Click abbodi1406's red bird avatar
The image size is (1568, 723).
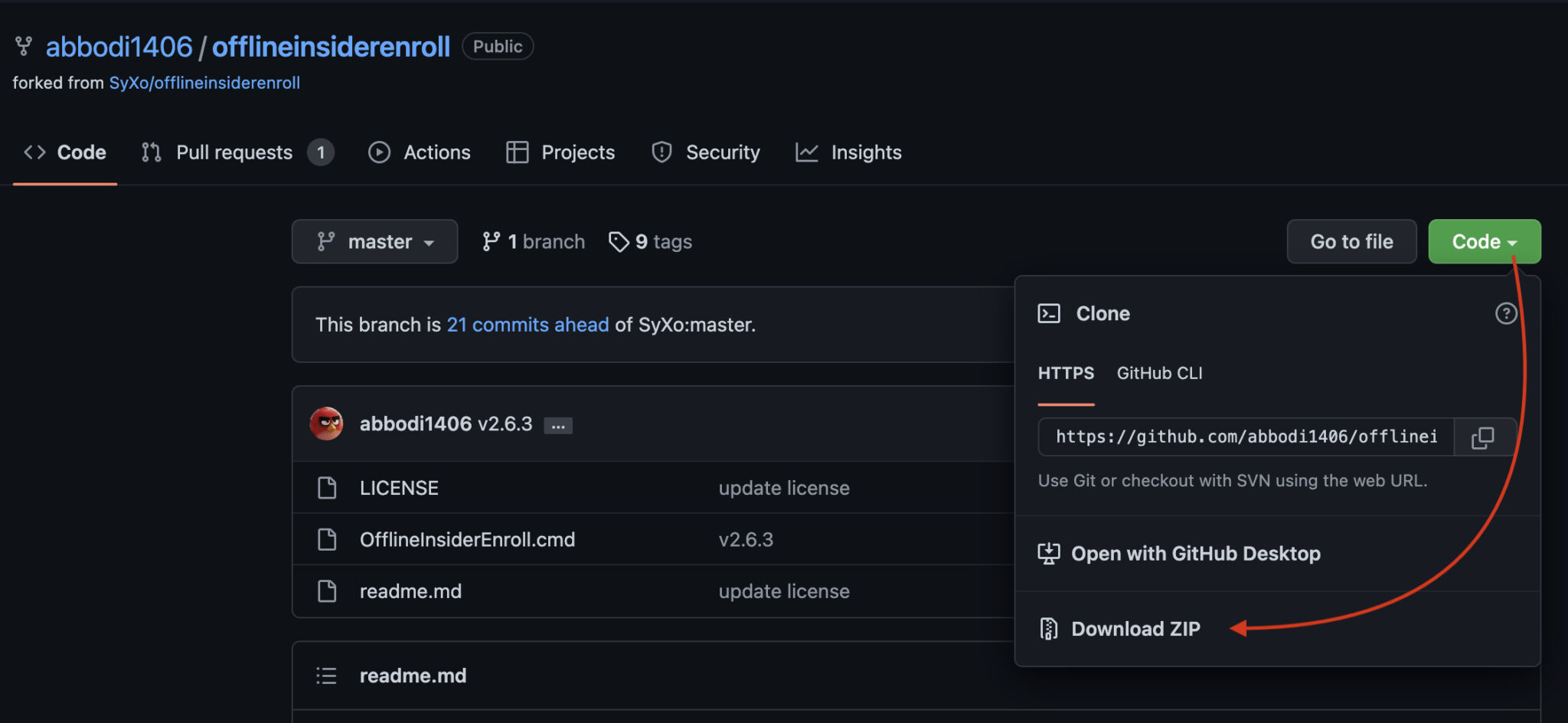[x=326, y=424]
